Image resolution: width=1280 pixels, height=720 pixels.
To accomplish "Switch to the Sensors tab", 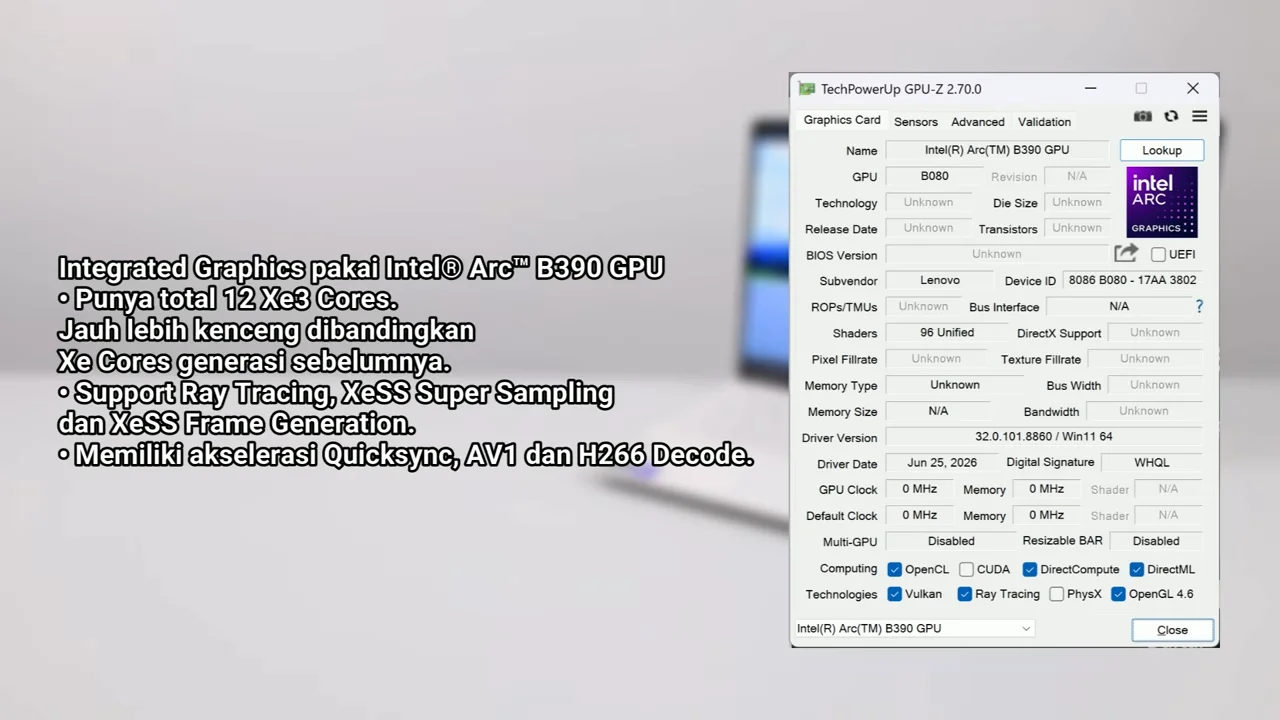I will coord(916,122).
